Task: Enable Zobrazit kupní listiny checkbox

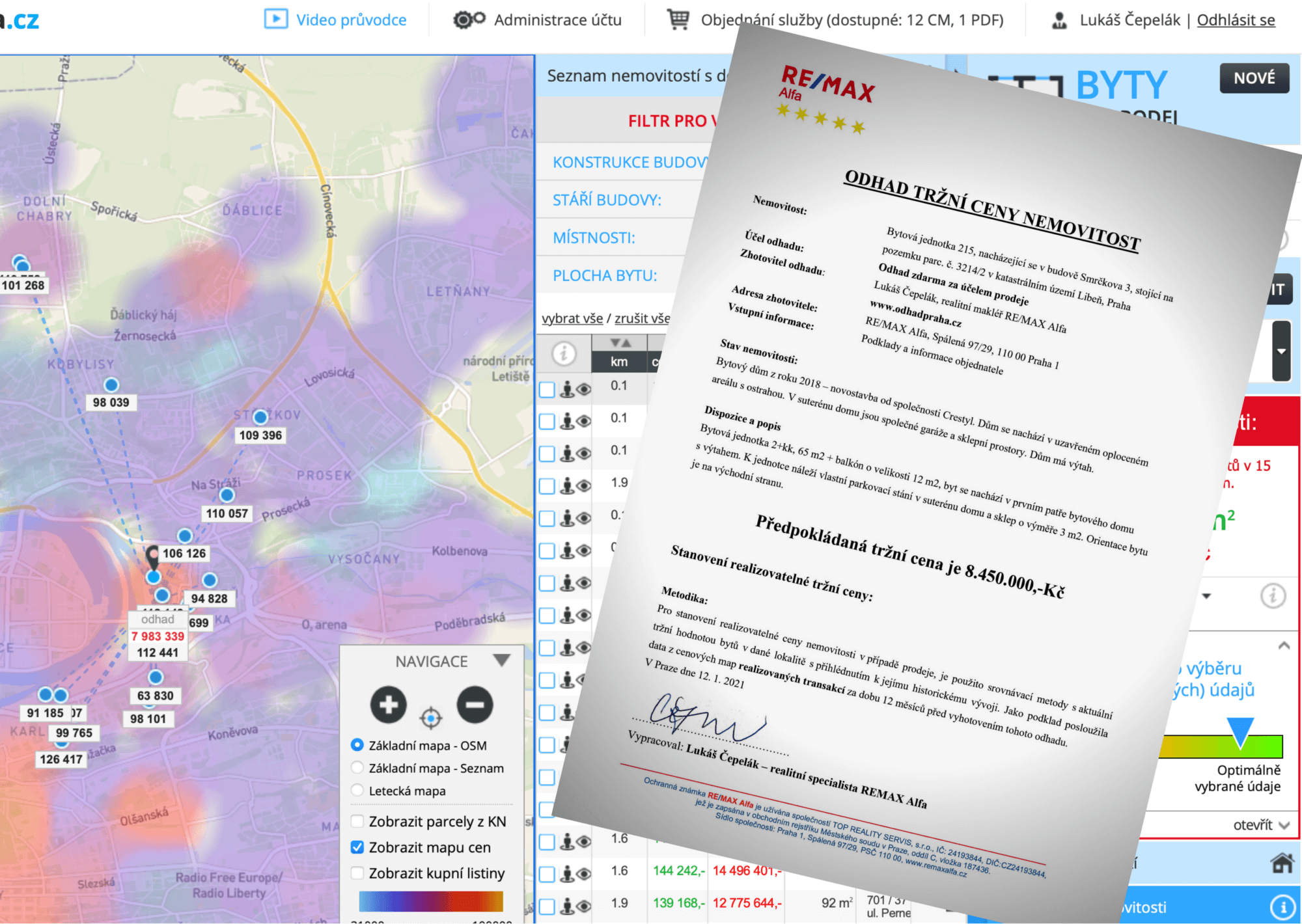Action: click(x=357, y=873)
